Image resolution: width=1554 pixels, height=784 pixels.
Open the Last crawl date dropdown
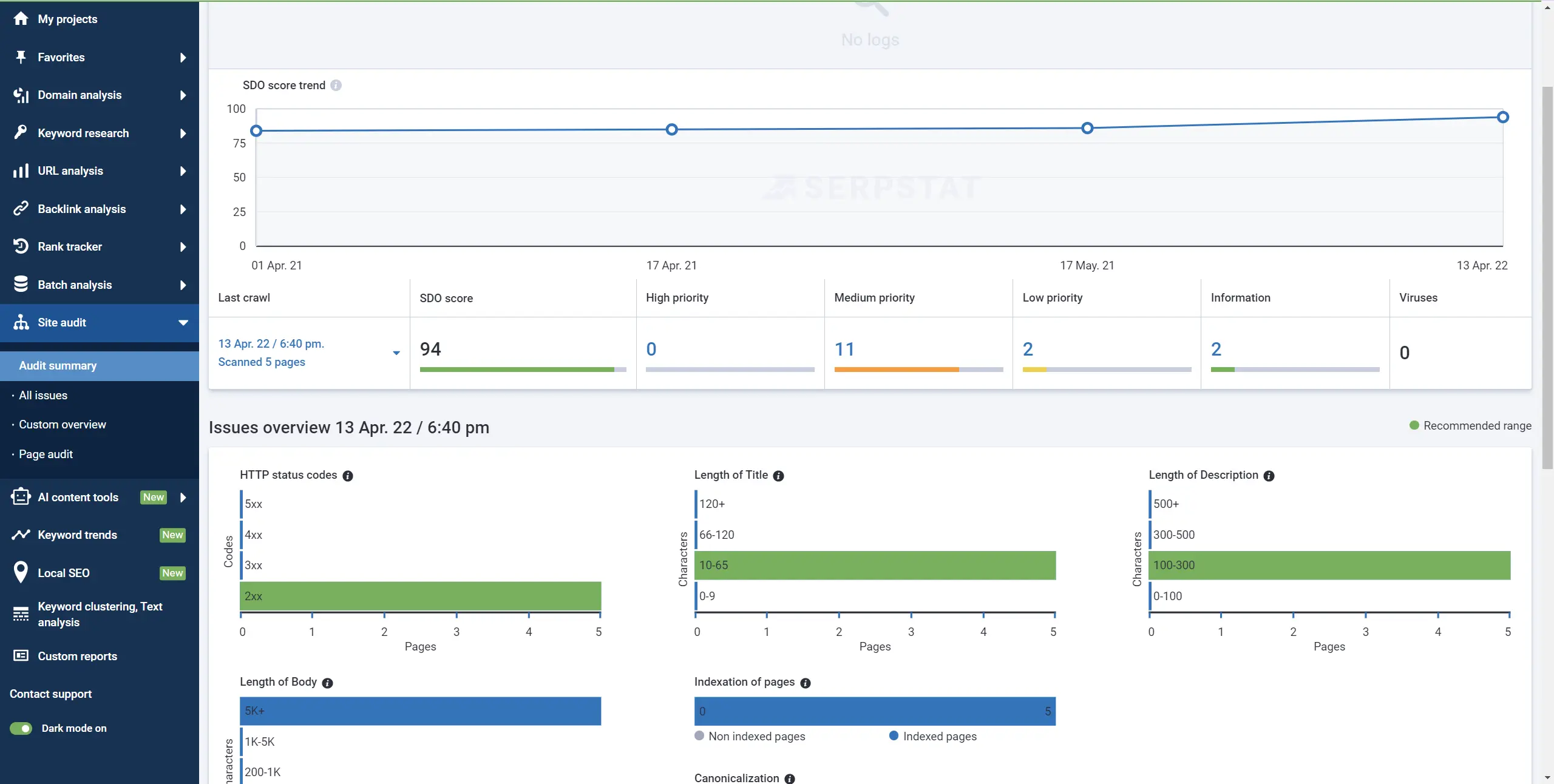pos(396,353)
